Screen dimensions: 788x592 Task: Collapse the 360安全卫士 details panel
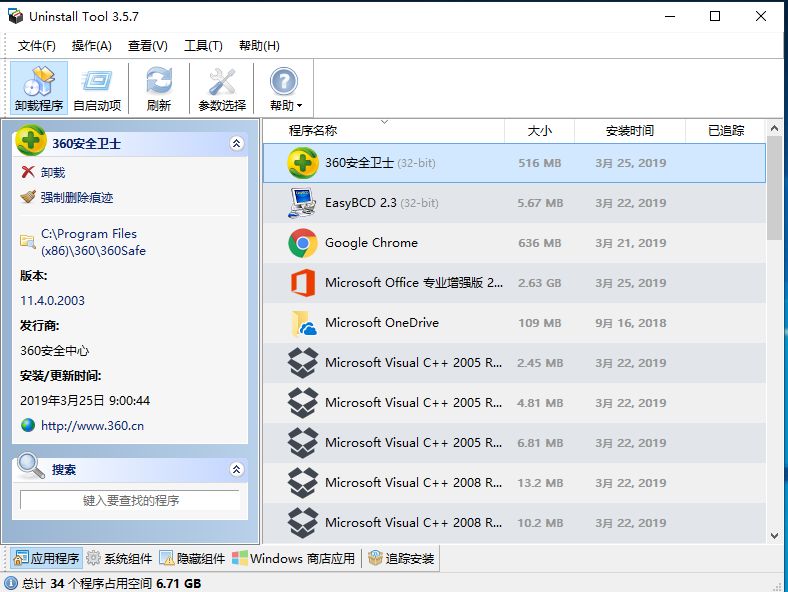[237, 144]
